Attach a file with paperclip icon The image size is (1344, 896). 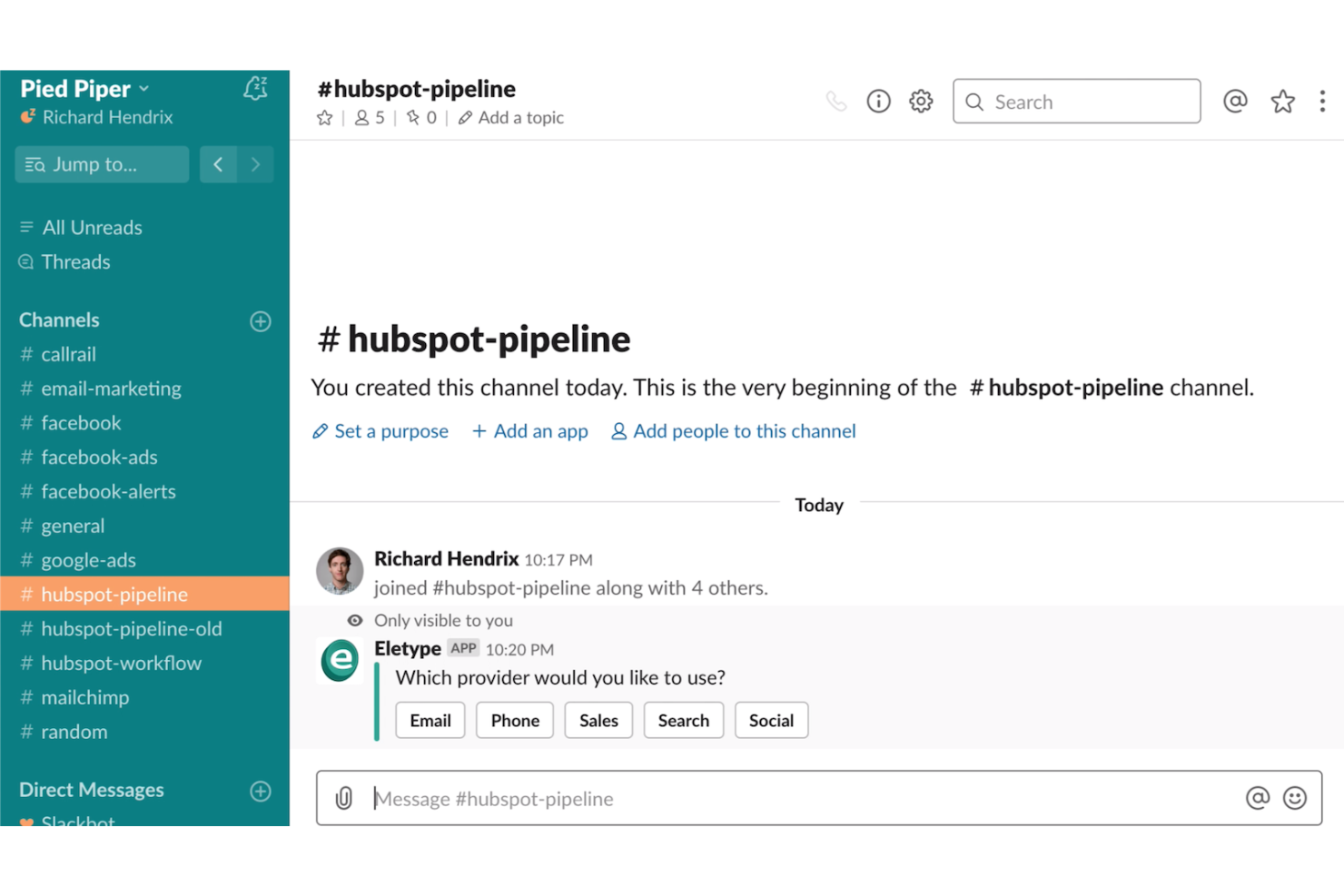point(343,799)
